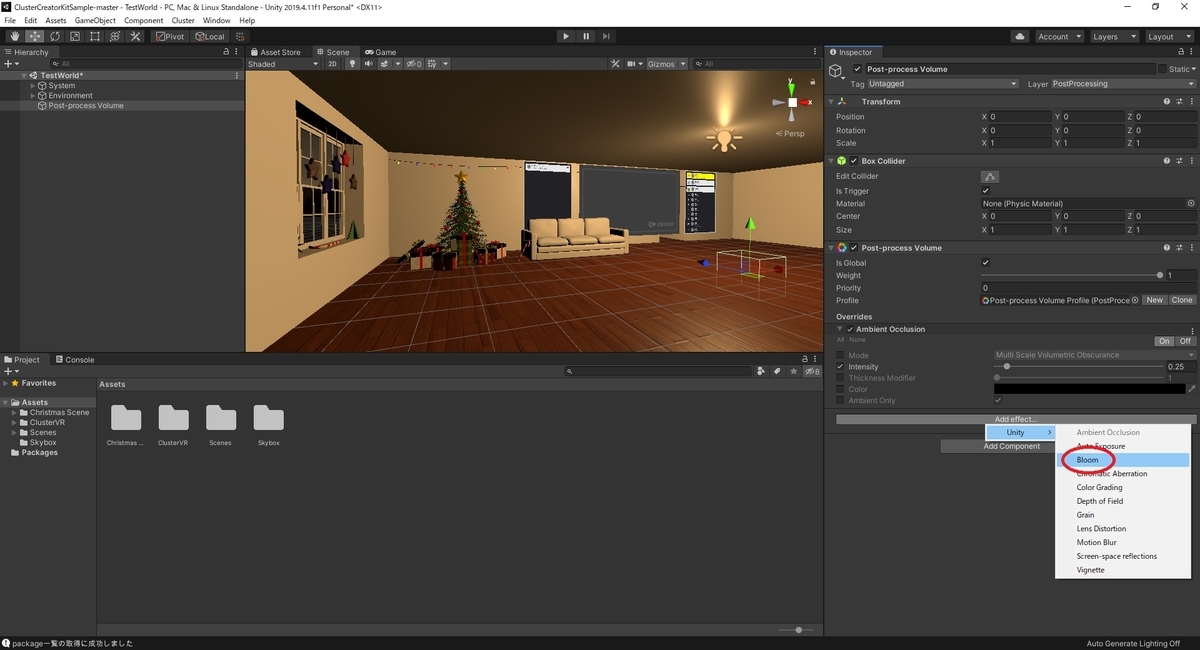Enable the Color override checkbox
1200x650 pixels.
click(x=840, y=389)
